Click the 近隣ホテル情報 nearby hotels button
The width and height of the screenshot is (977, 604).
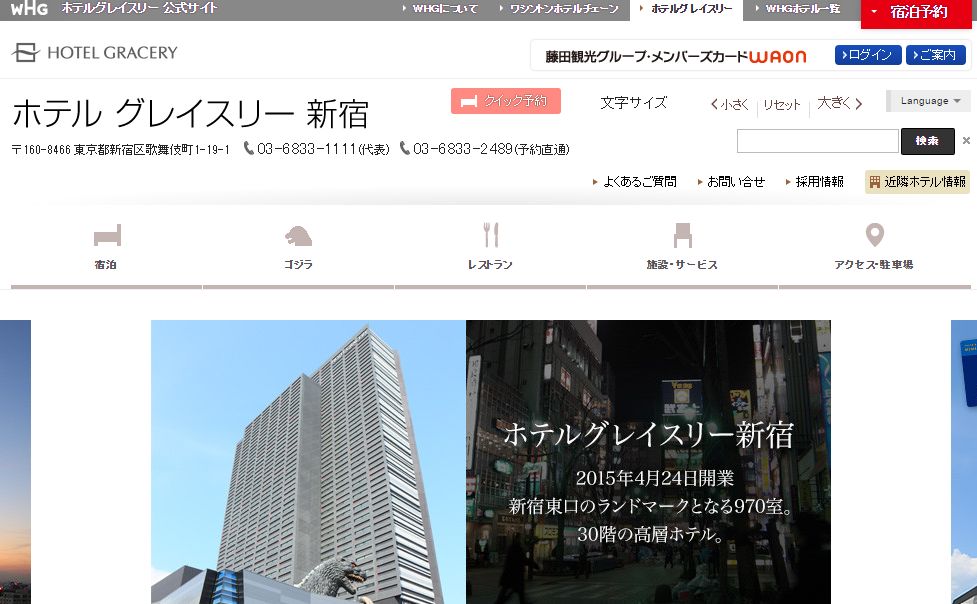[917, 181]
